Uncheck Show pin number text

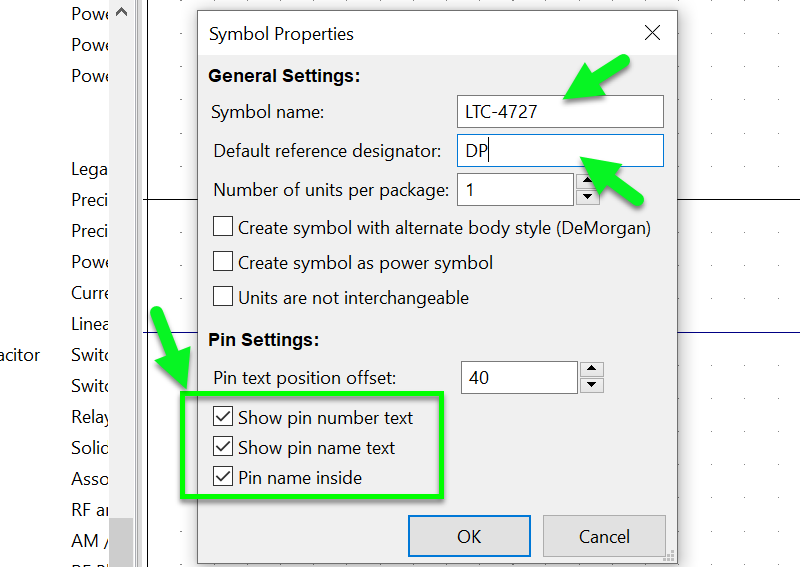[223, 416]
